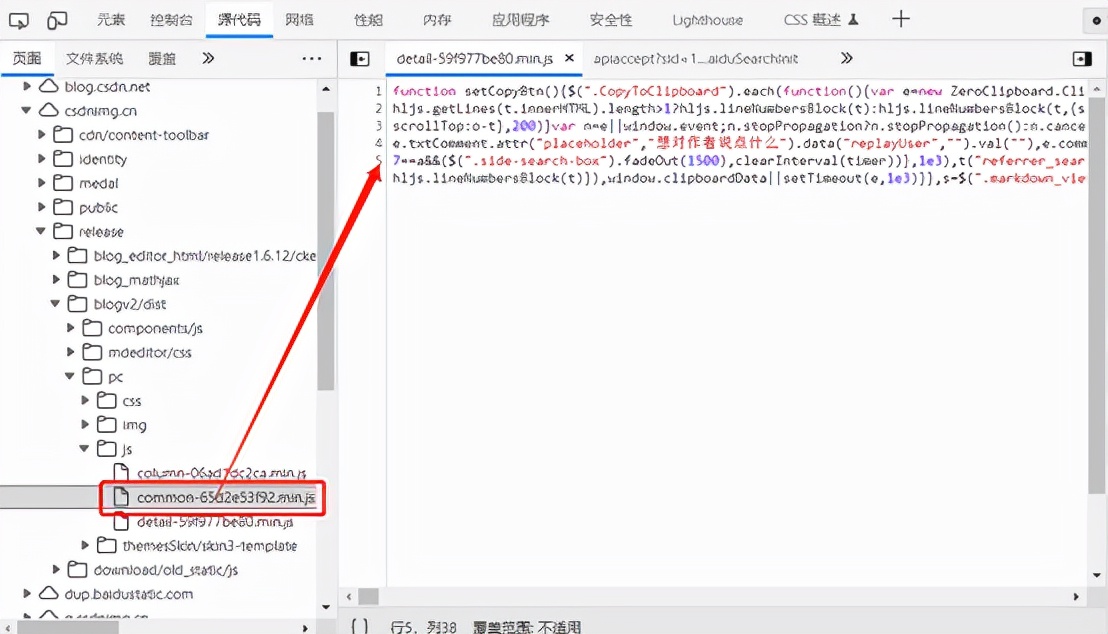1108x634 pixels.
Task: Collapse the csdnimg.cn domain node
Action: pos(26,110)
